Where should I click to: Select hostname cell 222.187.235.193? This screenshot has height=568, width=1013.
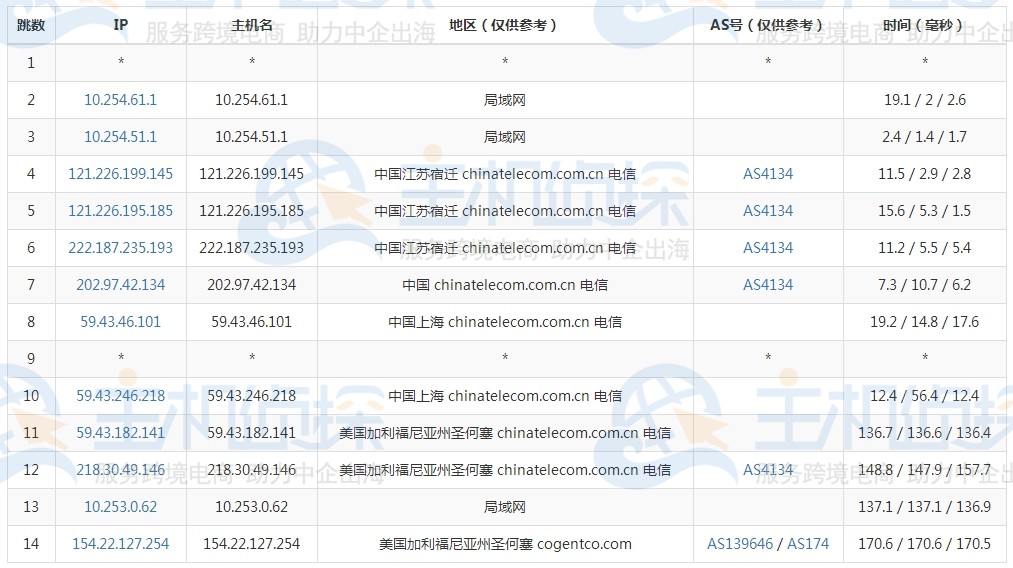(x=252, y=247)
